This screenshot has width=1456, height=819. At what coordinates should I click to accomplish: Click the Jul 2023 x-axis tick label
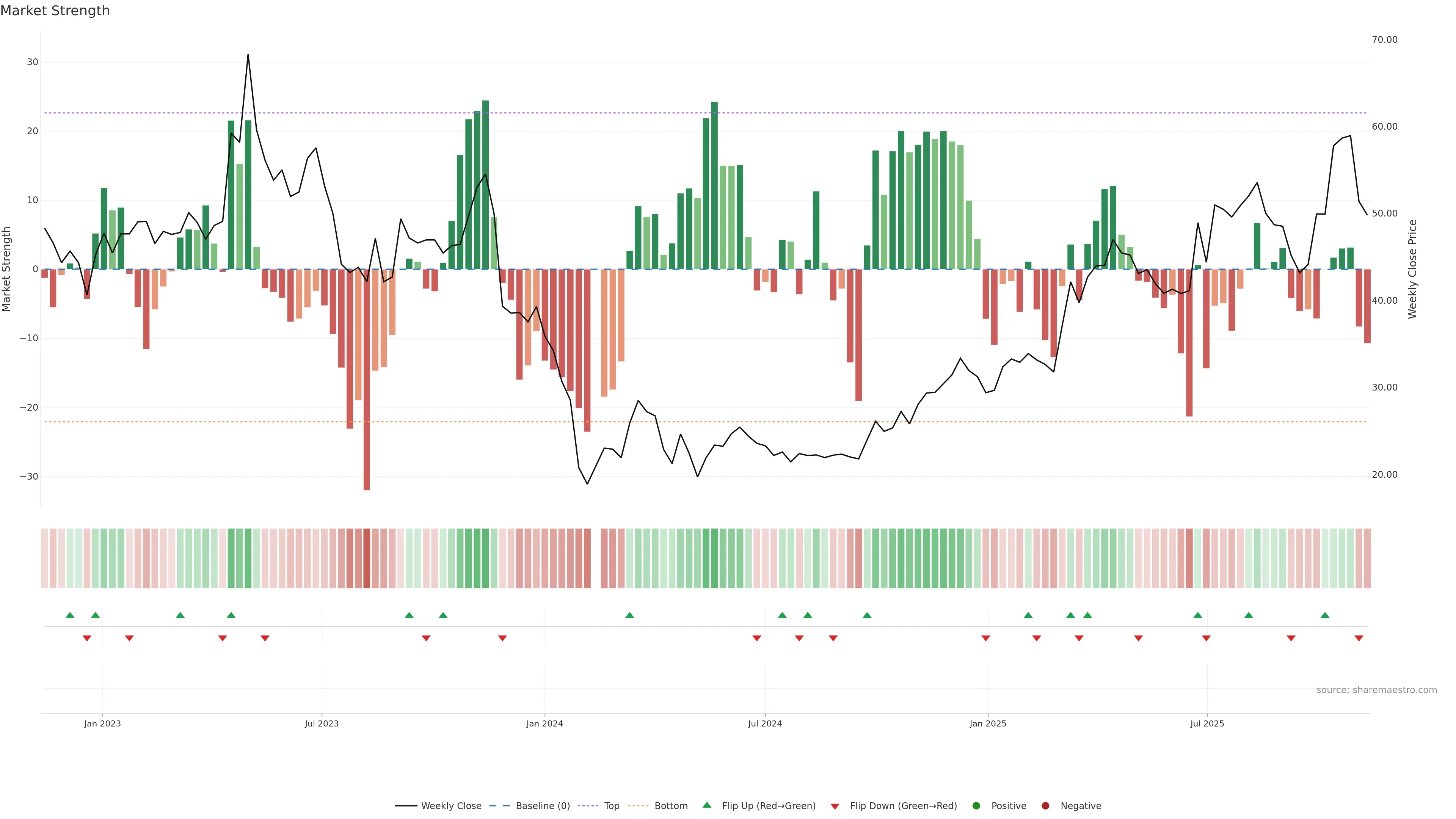click(x=322, y=723)
